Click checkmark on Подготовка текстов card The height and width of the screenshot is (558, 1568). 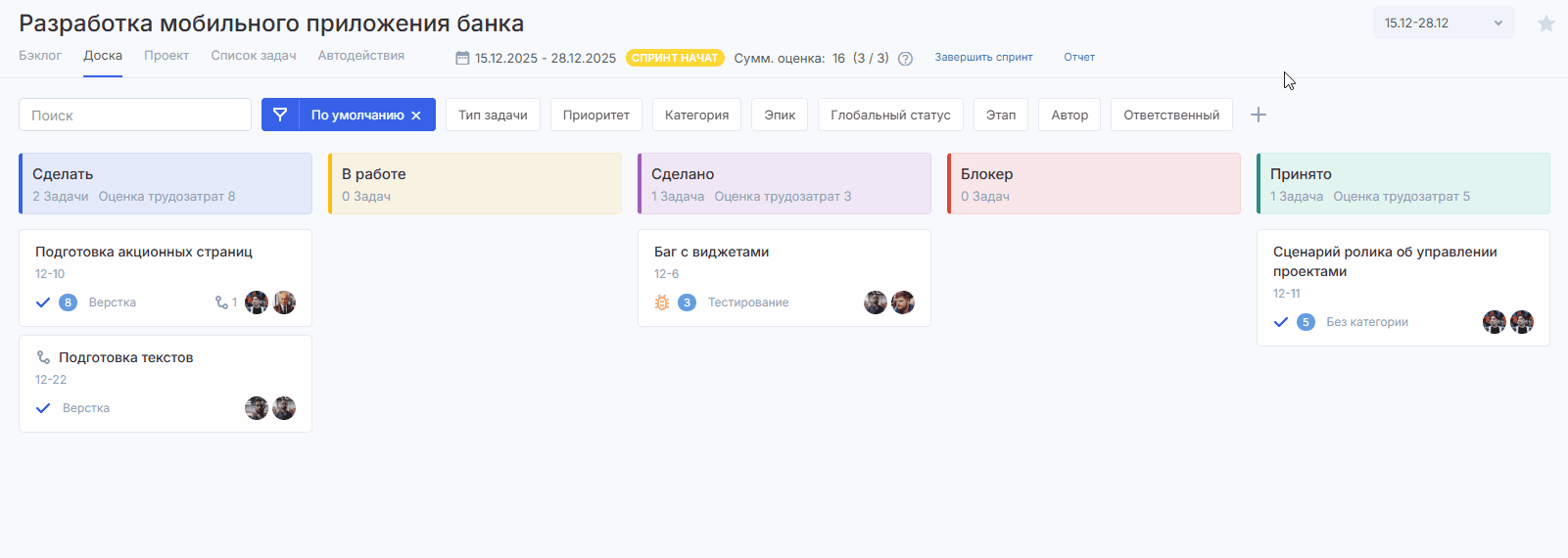tap(43, 408)
